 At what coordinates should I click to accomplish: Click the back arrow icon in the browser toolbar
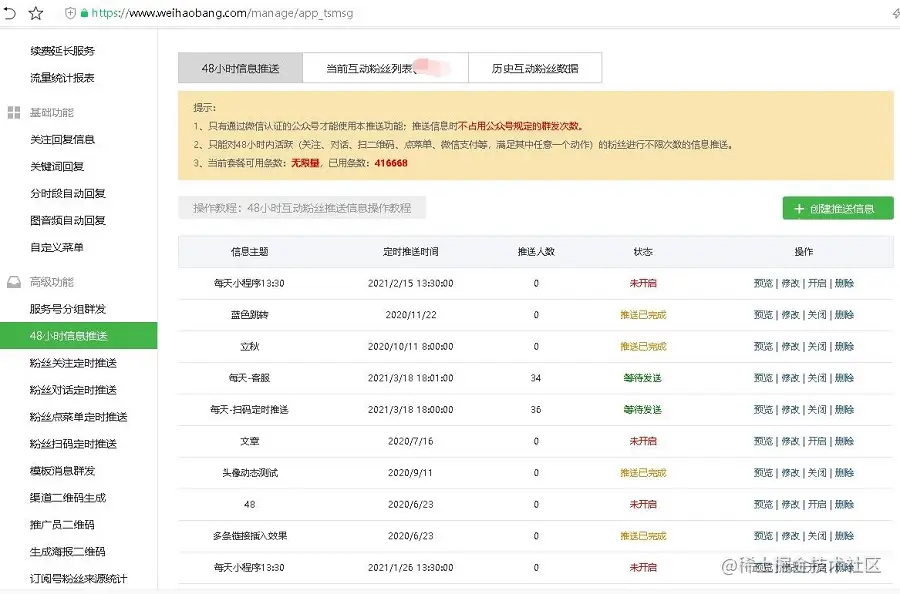pos(10,14)
